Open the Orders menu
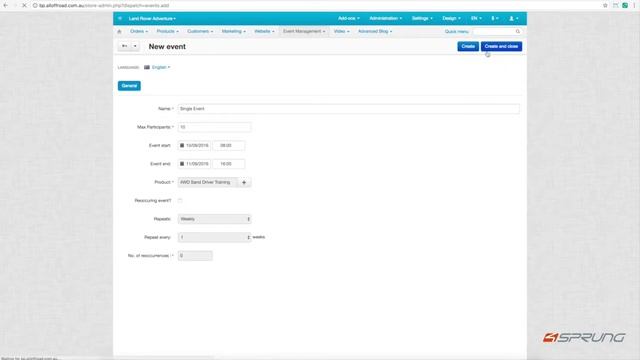 point(139,31)
